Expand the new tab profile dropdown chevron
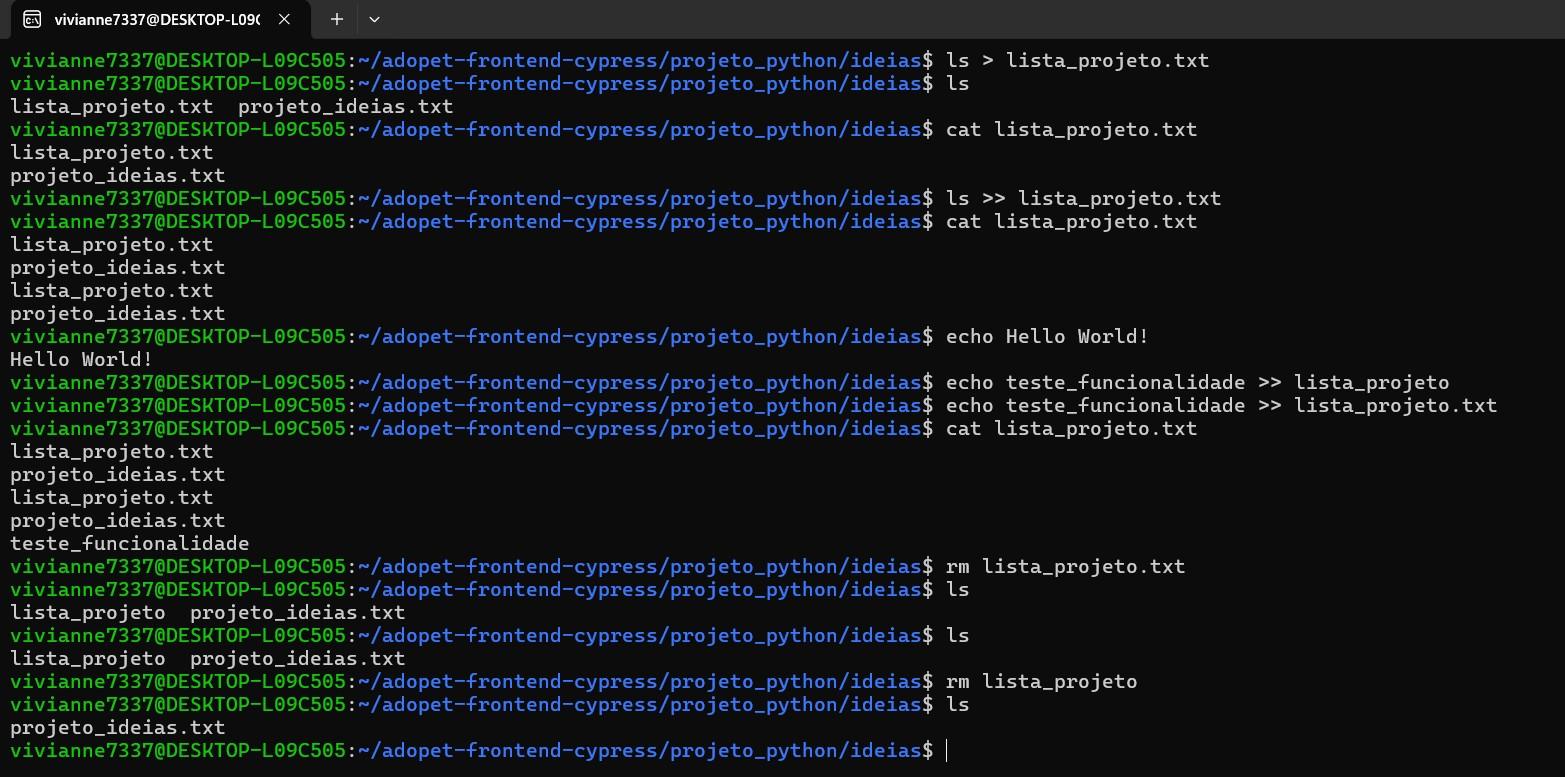Viewport: 1565px width, 777px height. point(374,19)
